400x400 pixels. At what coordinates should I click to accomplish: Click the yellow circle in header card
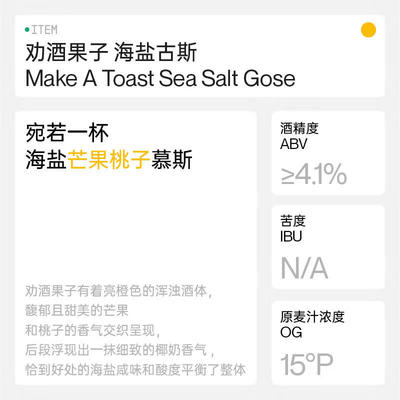368,30
